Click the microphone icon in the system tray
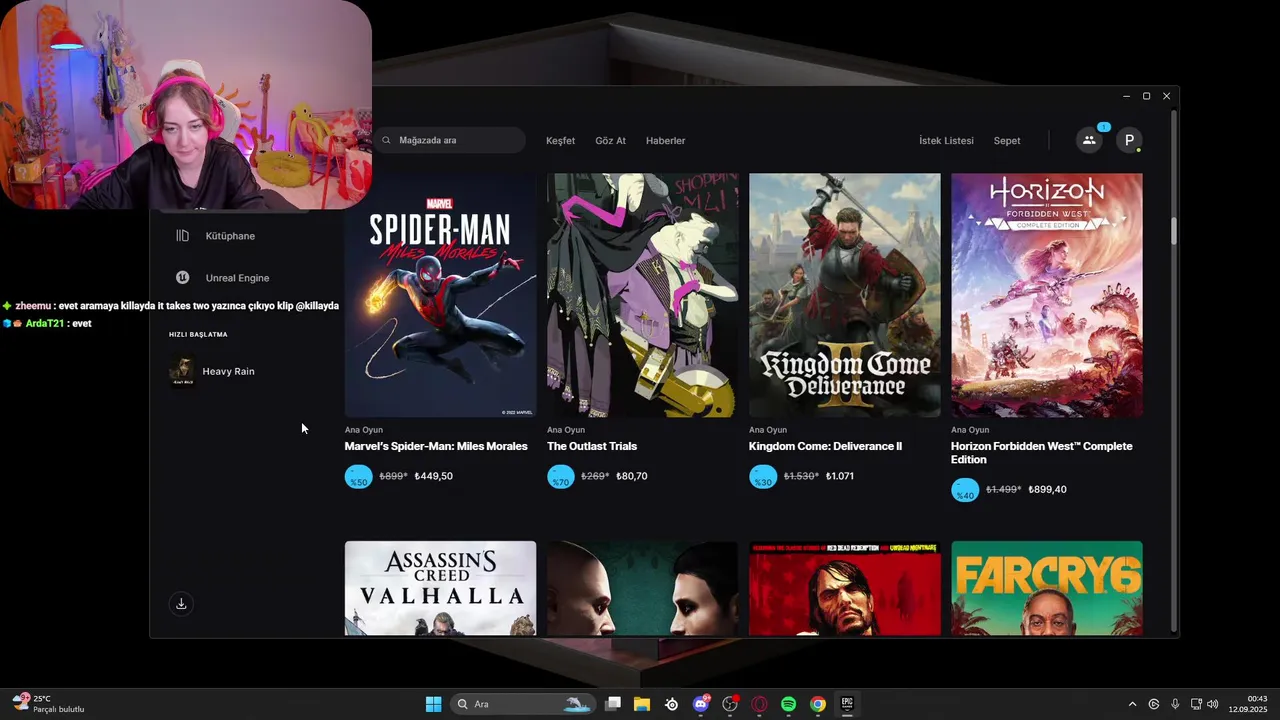Image resolution: width=1280 pixels, height=720 pixels. [1175, 704]
